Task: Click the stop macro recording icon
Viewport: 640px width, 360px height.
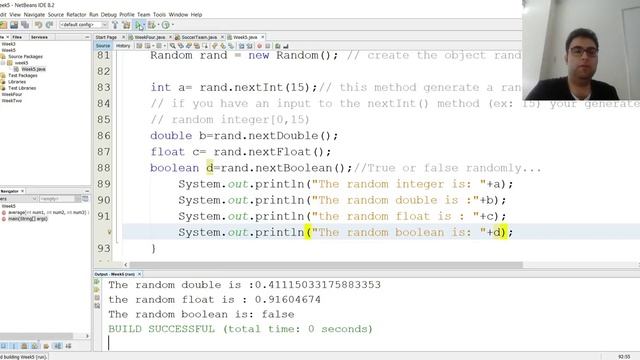Action: pos(268,46)
